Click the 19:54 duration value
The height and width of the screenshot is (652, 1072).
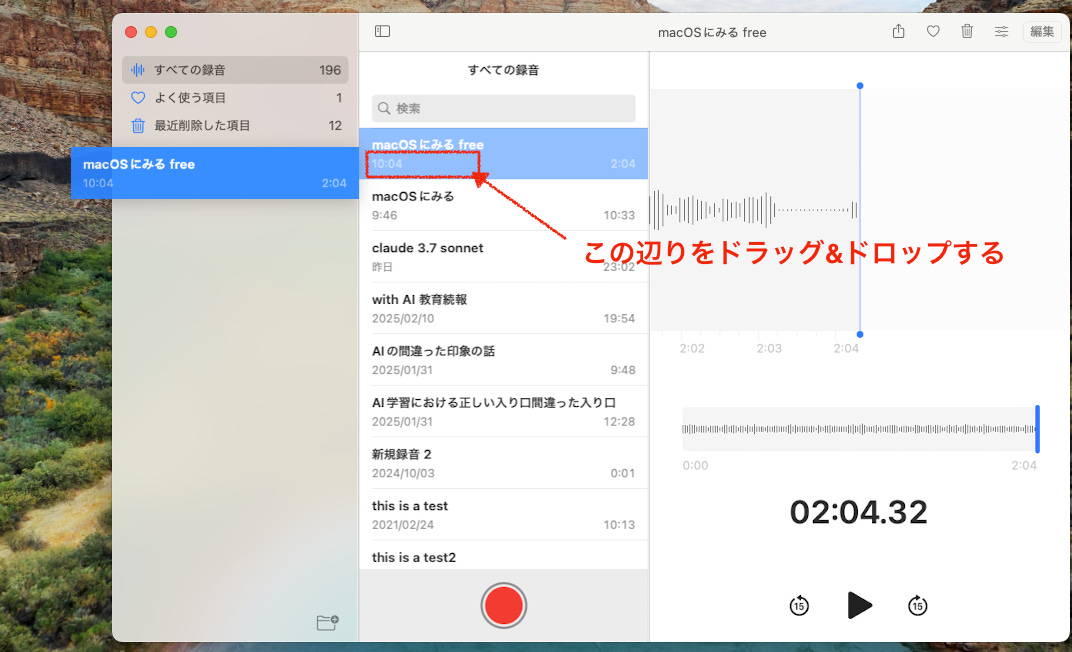[x=619, y=318]
